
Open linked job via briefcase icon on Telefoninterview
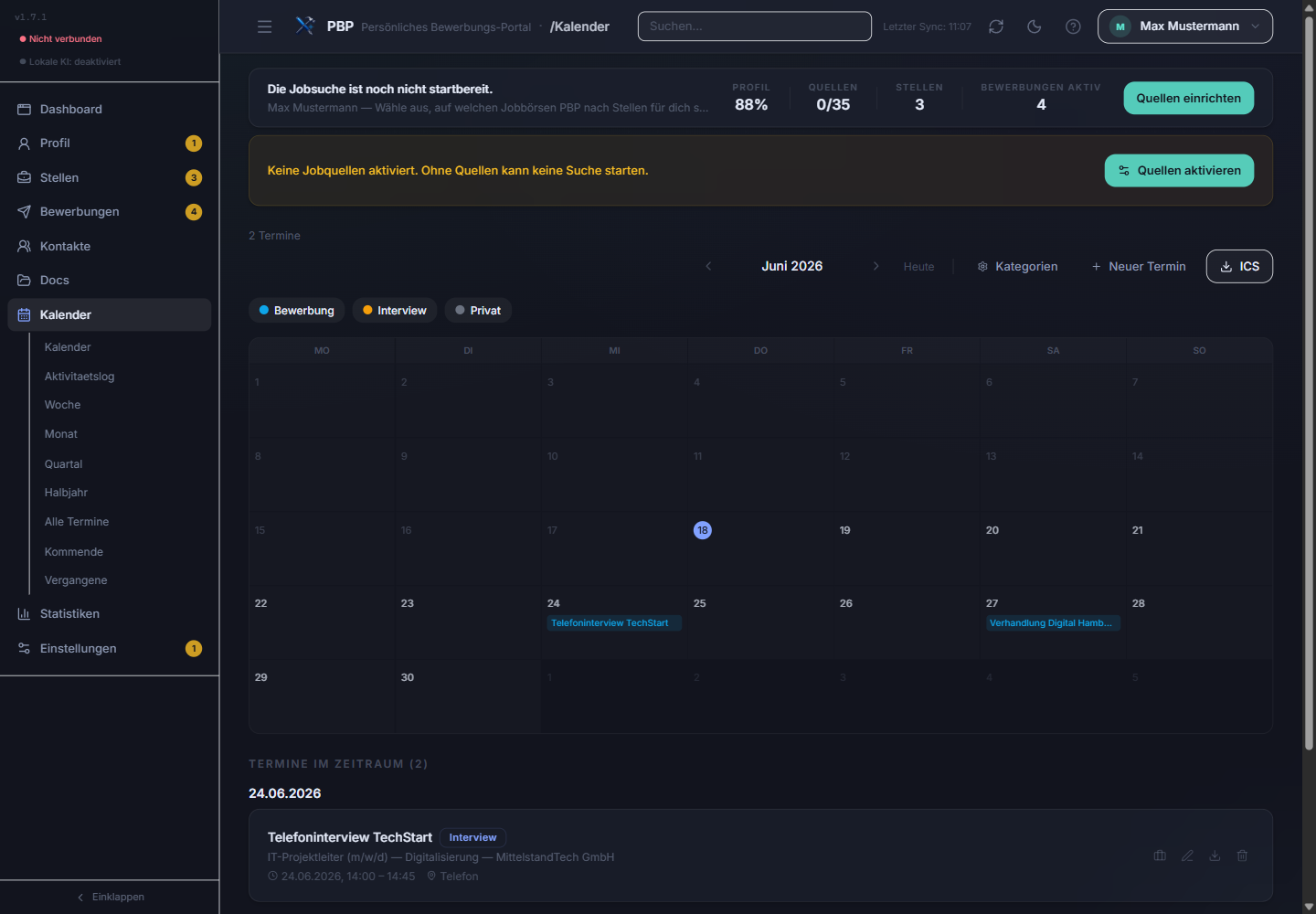point(1160,856)
